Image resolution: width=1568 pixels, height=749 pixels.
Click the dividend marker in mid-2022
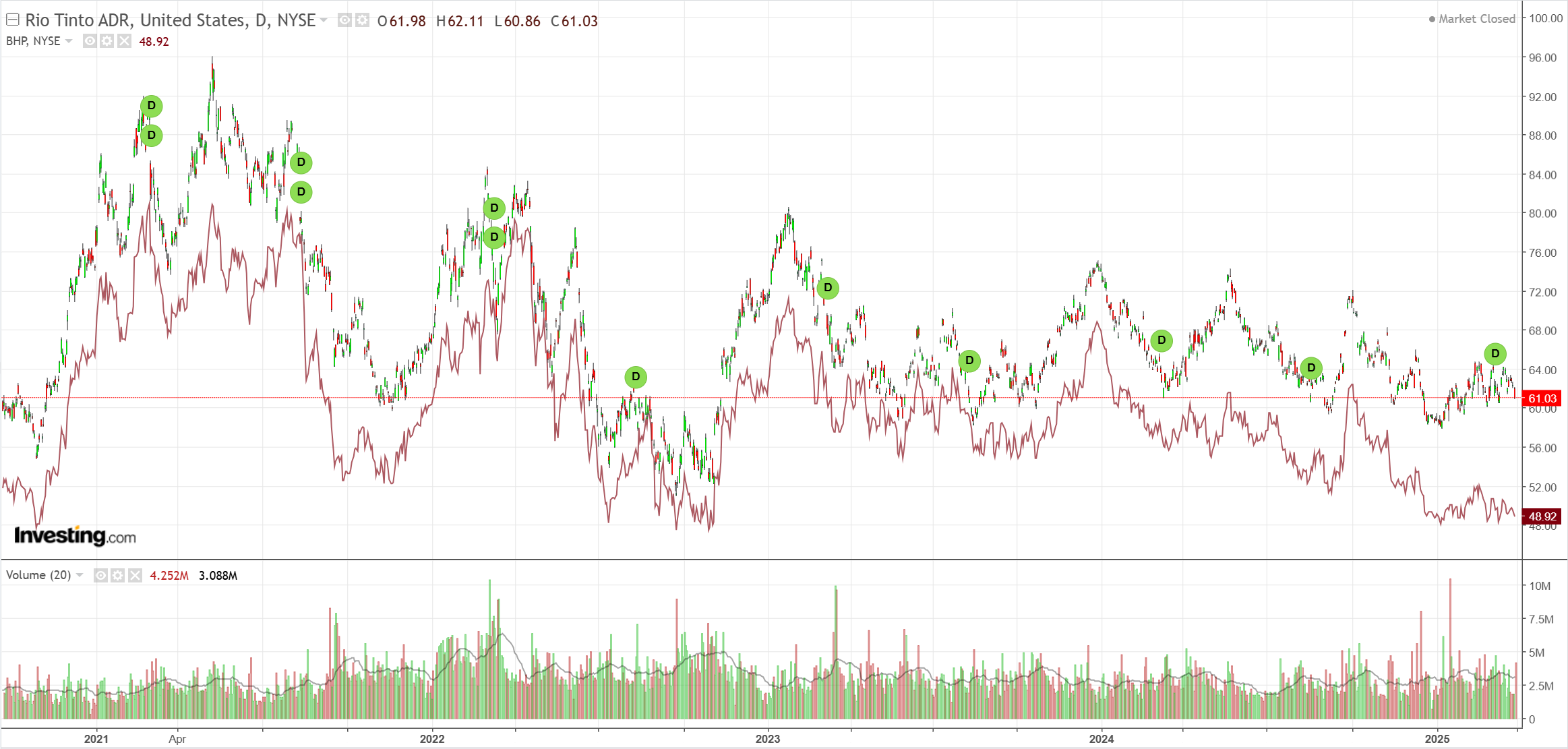[636, 377]
